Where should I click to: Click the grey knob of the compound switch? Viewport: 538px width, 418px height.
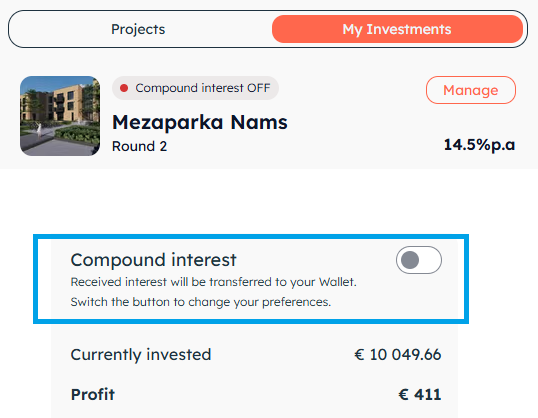(x=410, y=260)
